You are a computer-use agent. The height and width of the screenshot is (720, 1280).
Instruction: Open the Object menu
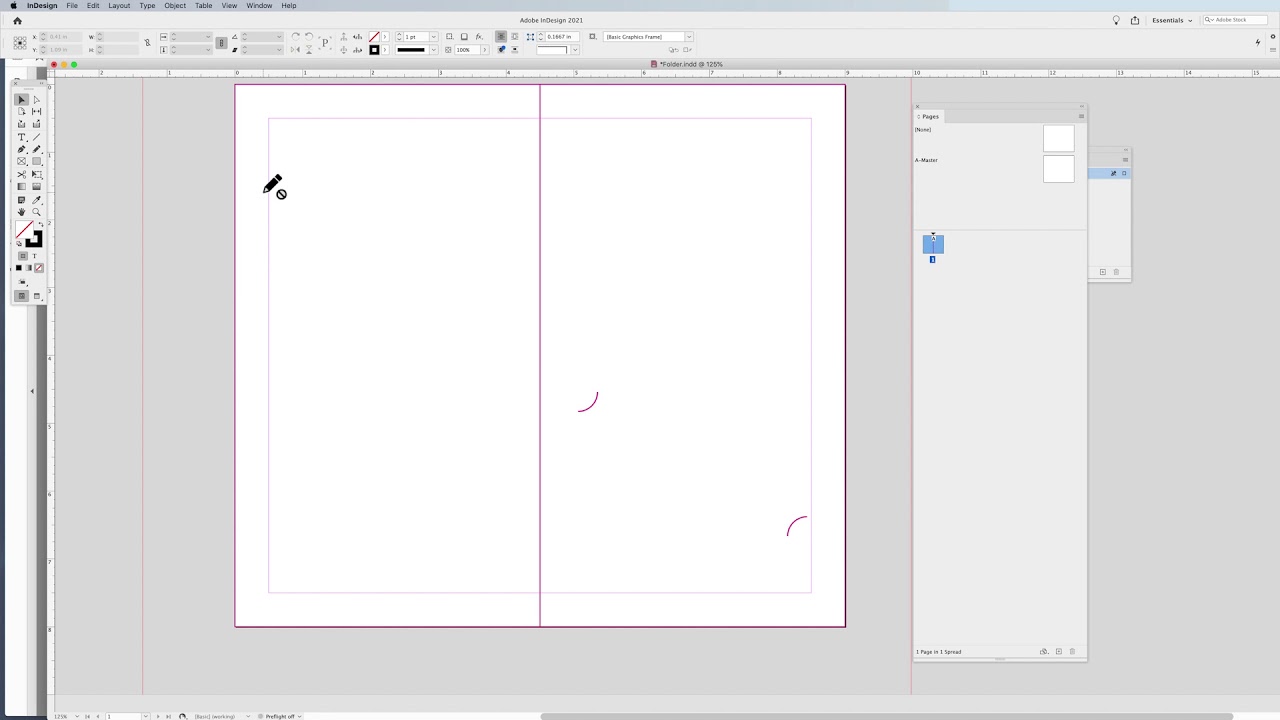click(175, 6)
